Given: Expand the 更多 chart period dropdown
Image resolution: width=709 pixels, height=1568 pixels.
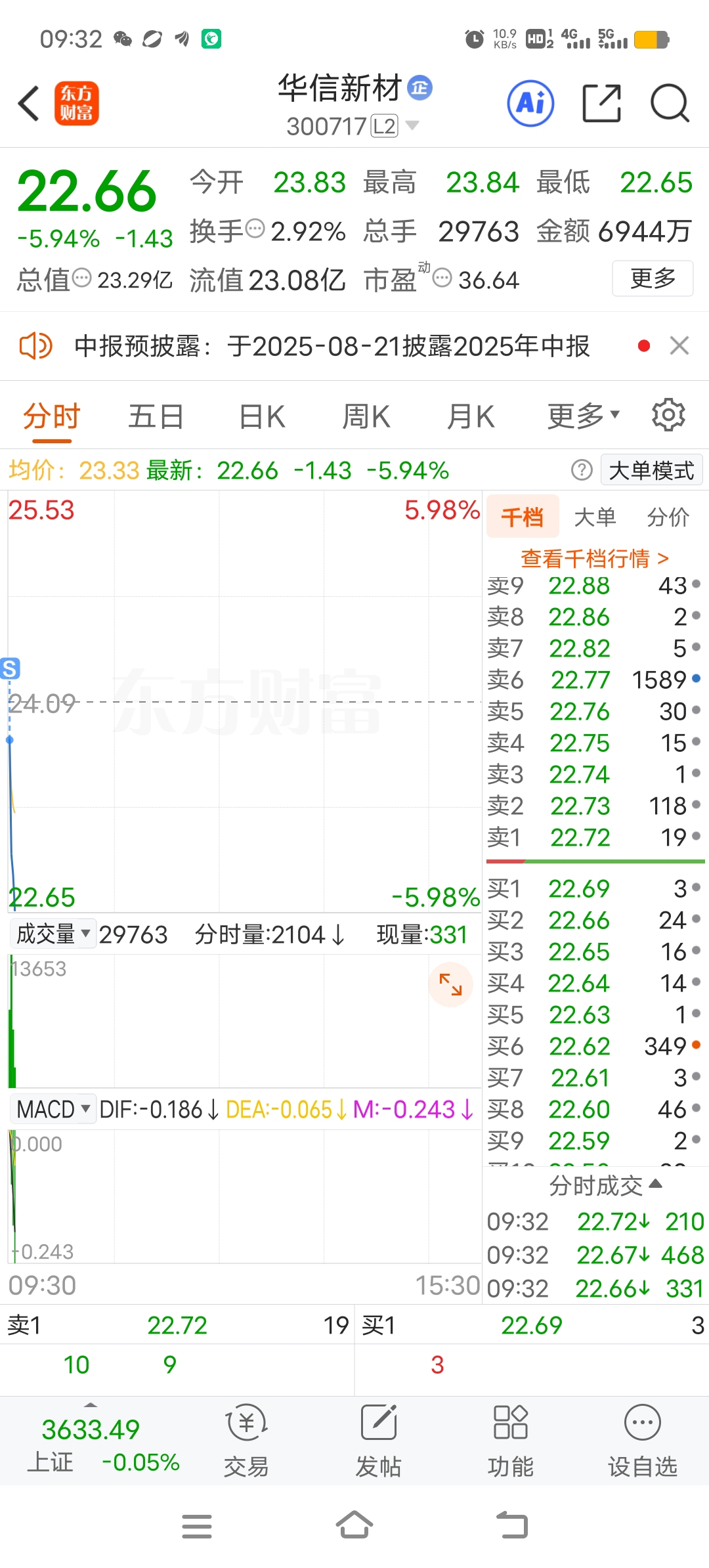Looking at the screenshot, I should pyautogui.click(x=583, y=415).
